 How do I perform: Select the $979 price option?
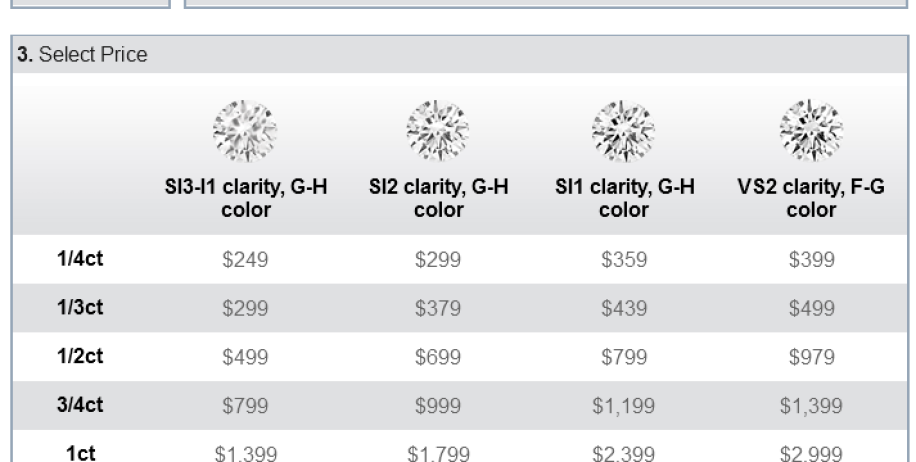[x=811, y=357]
